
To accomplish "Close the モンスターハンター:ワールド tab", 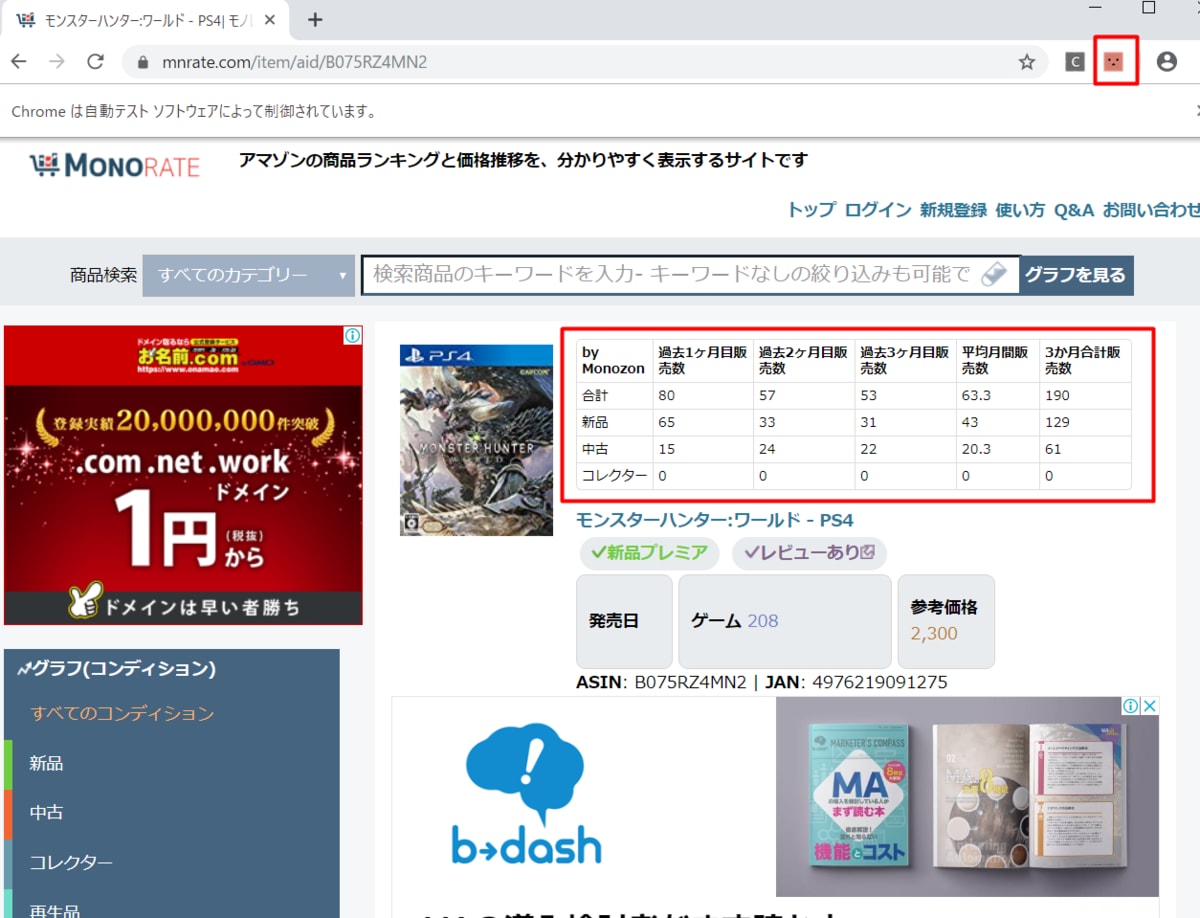I will (x=270, y=20).
